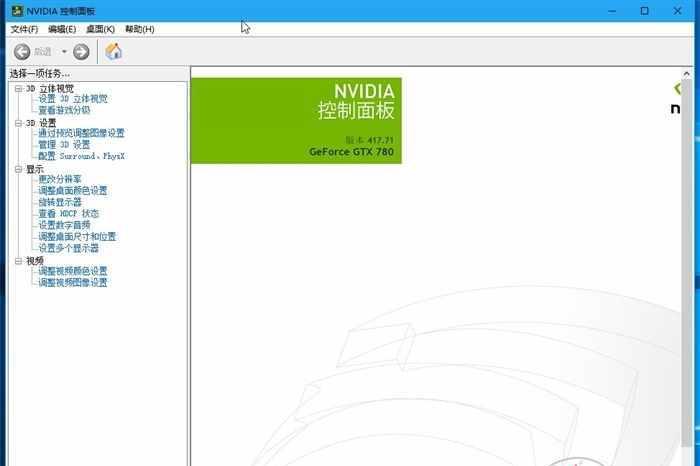Open 管理 3D 设置 link
This screenshot has width=700, height=466.
(64, 145)
